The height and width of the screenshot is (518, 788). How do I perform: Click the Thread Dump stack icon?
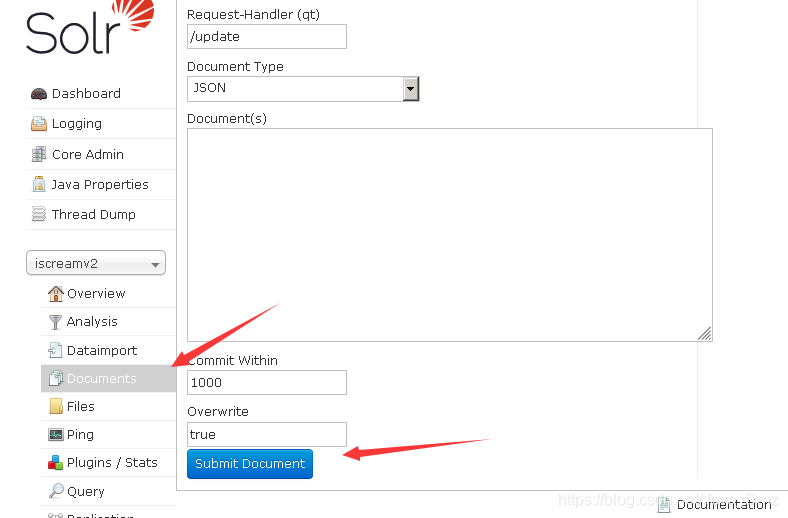tap(39, 215)
